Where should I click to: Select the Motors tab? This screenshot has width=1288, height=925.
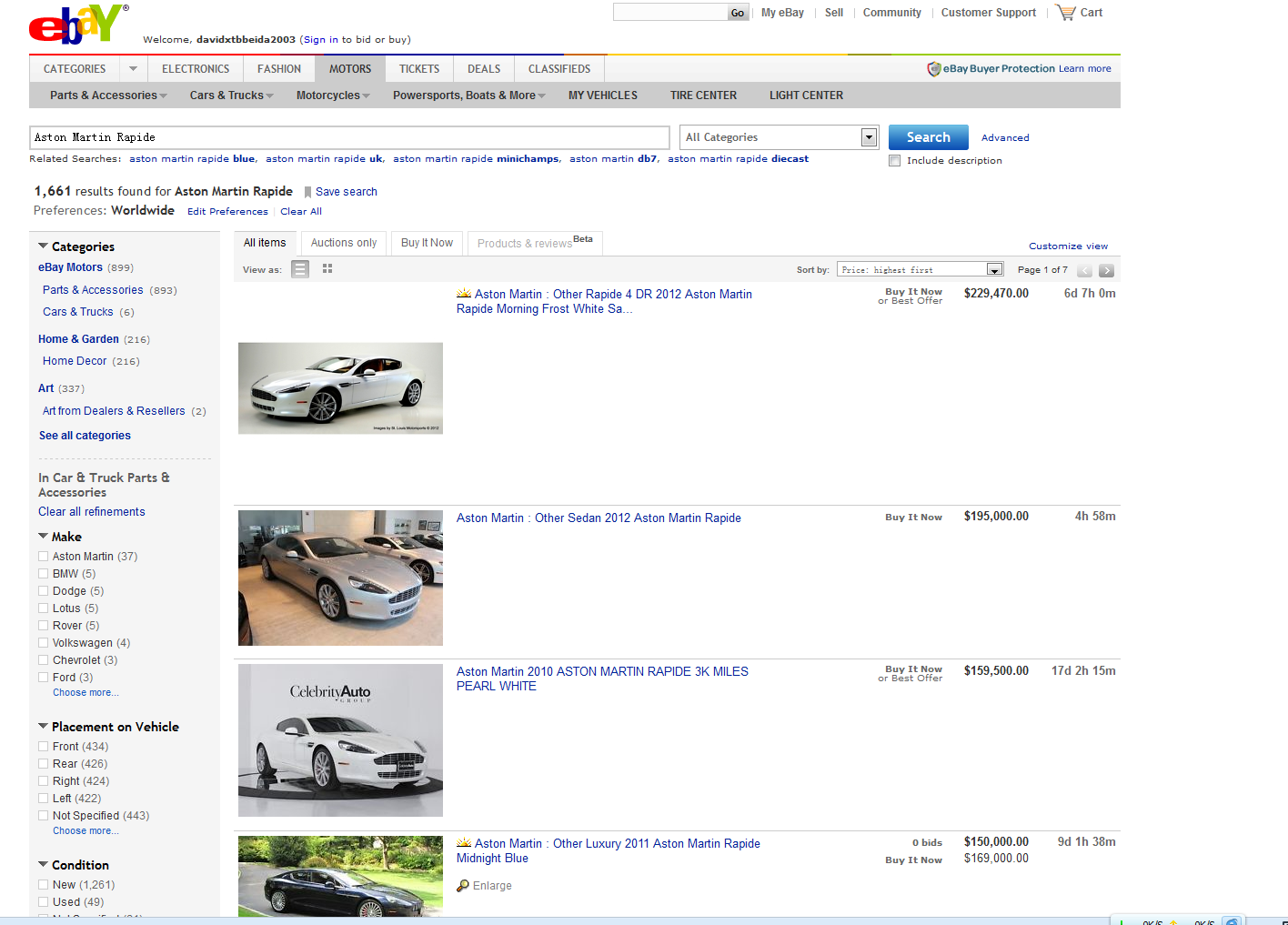[x=350, y=69]
